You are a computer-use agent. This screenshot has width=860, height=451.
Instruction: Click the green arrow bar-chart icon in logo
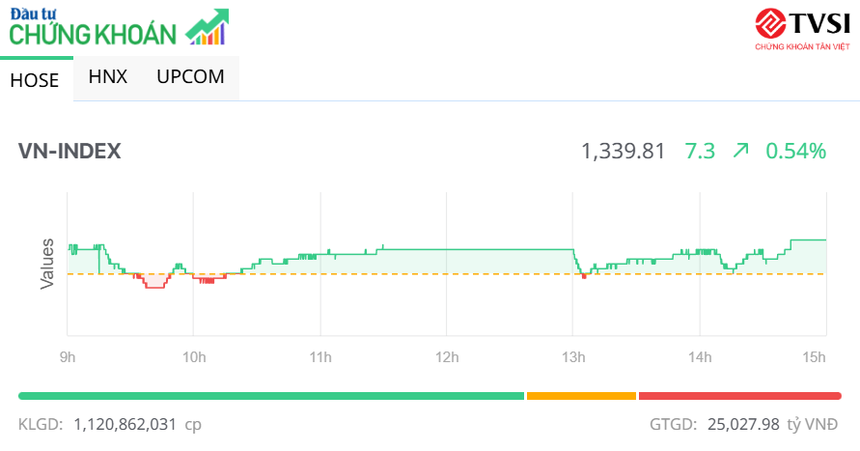tap(208, 28)
